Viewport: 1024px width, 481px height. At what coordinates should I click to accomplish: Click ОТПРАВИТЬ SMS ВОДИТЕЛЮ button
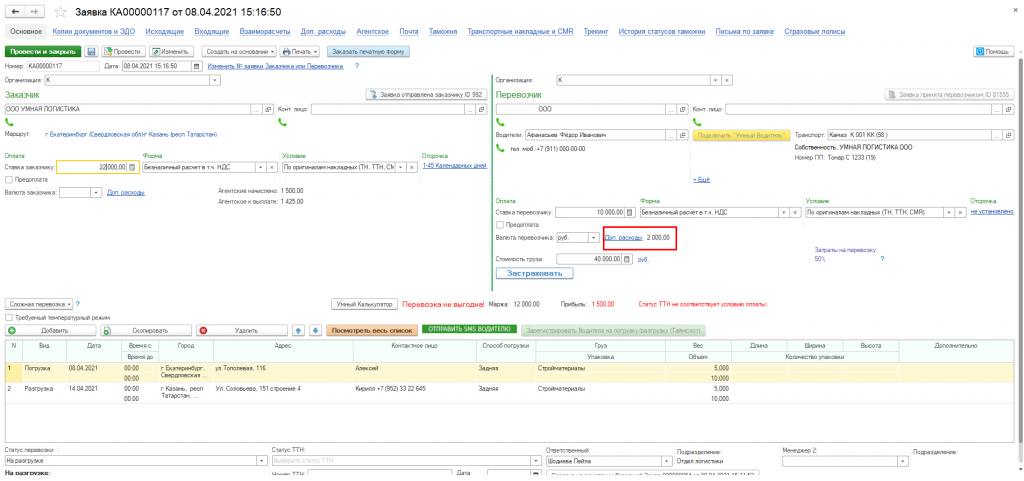point(470,330)
